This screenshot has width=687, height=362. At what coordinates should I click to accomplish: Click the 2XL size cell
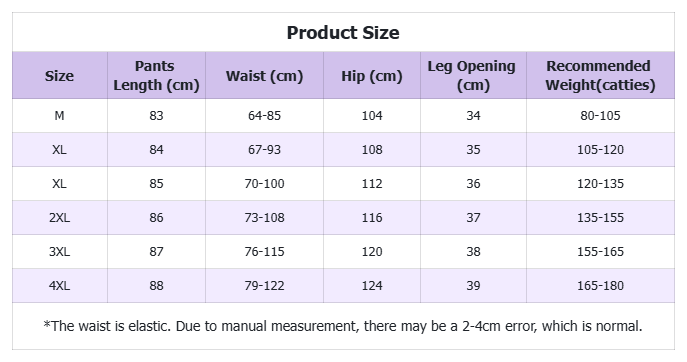tap(60, 218)
